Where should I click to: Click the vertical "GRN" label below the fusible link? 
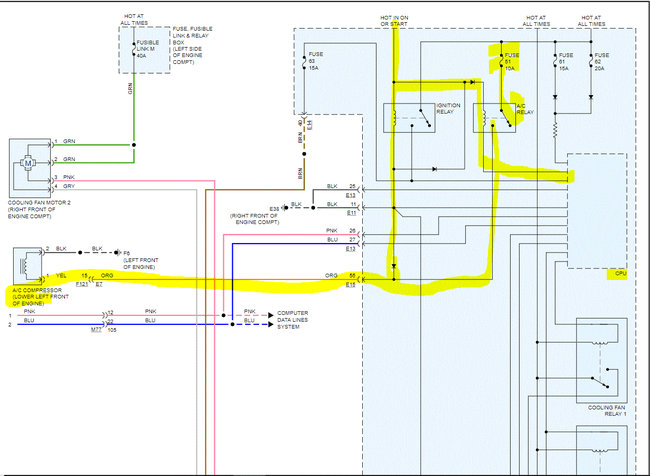point(130,88)
